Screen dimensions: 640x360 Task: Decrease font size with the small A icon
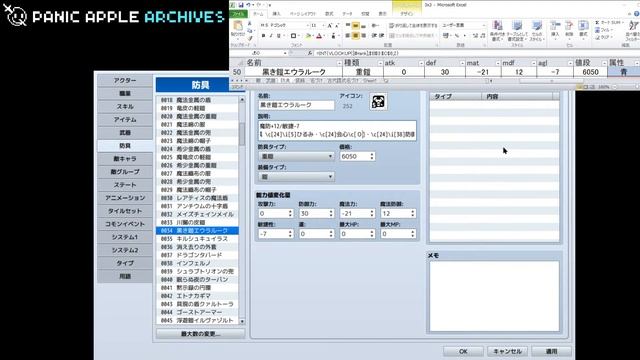(x=337, y=25)
